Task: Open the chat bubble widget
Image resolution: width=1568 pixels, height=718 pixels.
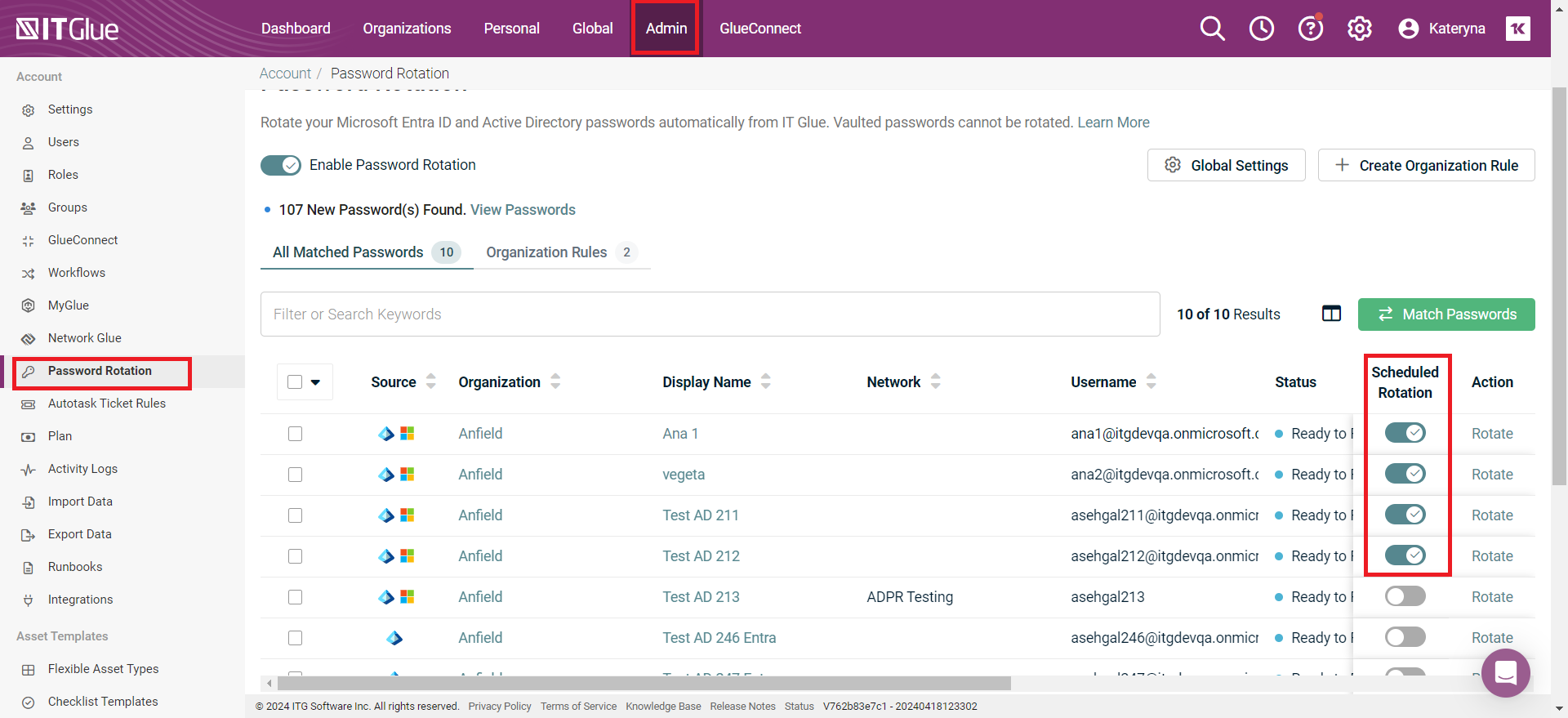Action: click(x=1505, y=673)
